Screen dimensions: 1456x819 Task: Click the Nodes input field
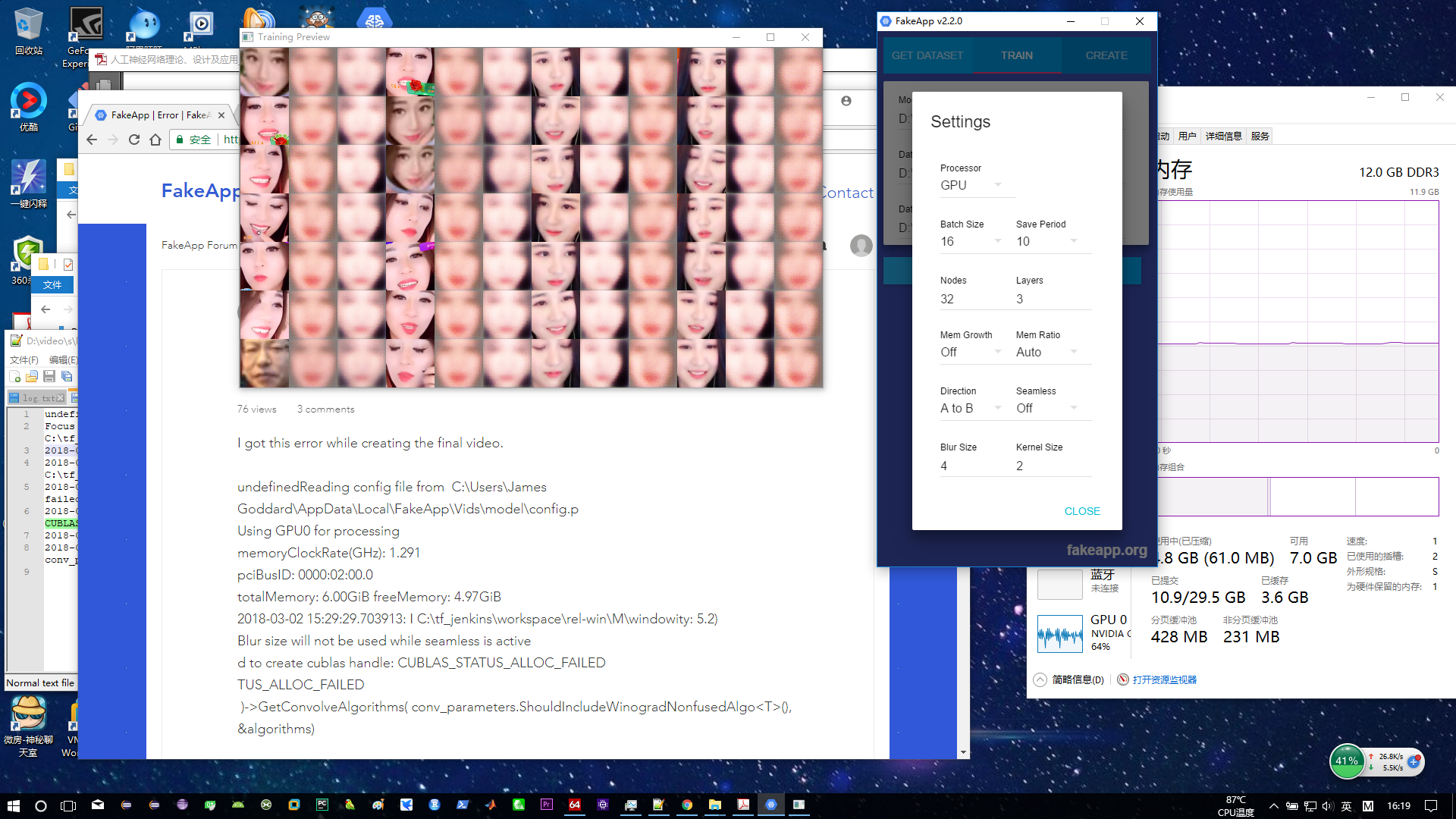pyautogui.click(x=971, y=299)
